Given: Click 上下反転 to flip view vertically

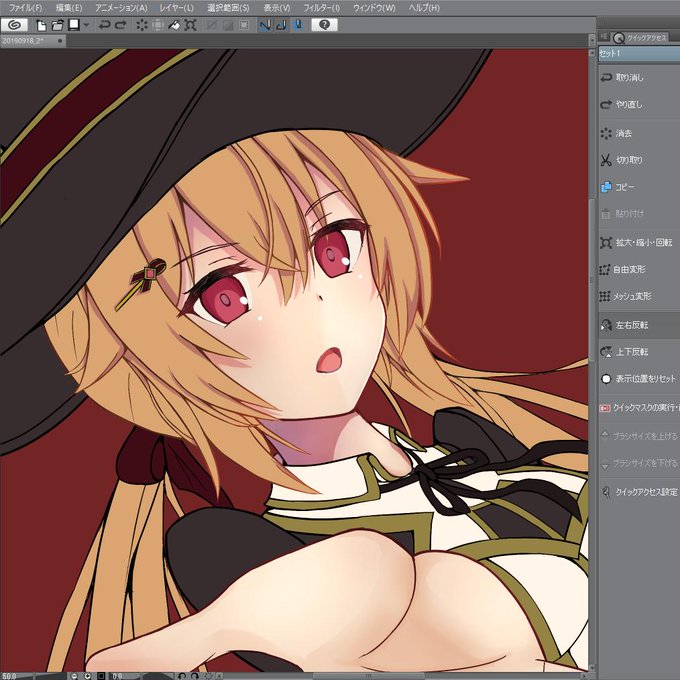Looking at the screenshot, I should tap(639, 352).
